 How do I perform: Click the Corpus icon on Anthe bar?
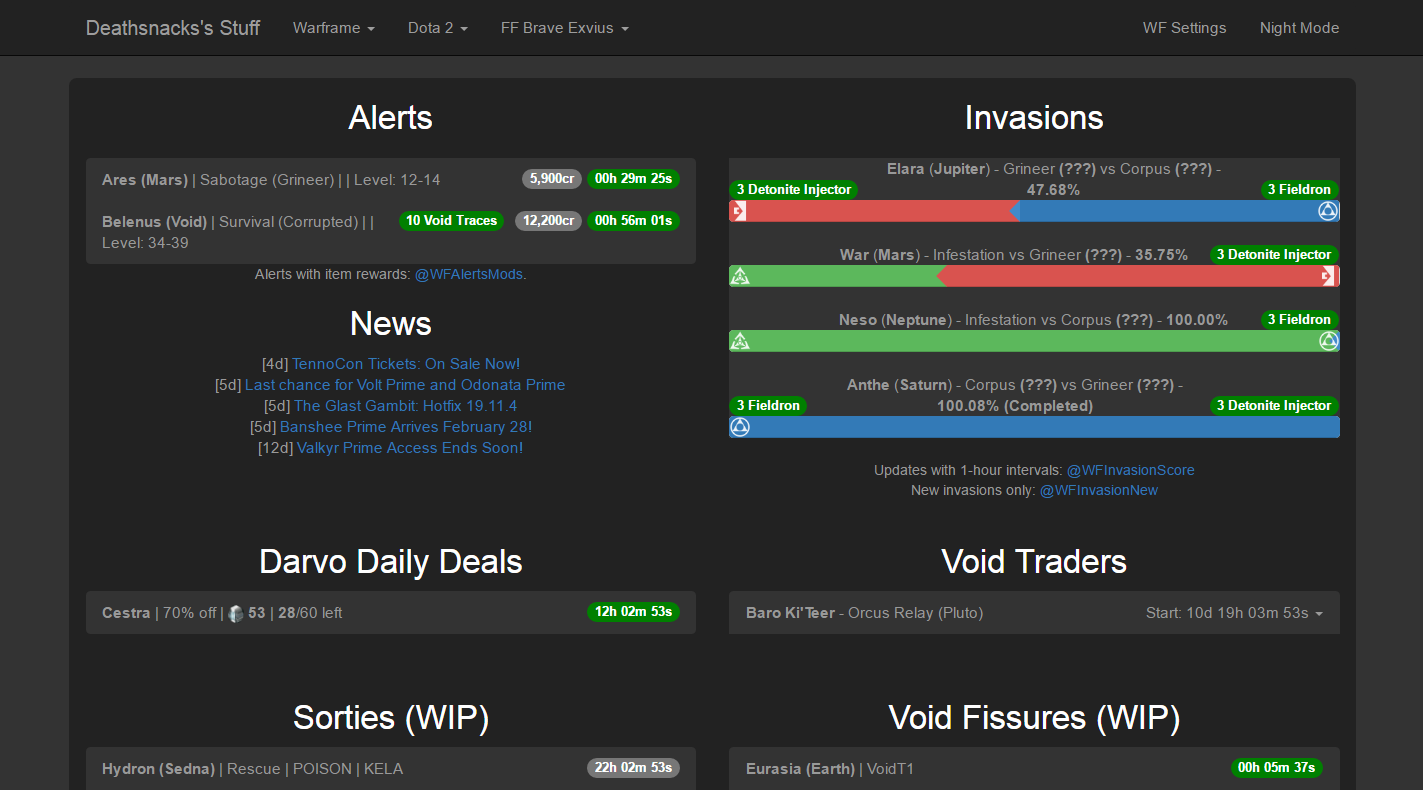pos(740,427)
